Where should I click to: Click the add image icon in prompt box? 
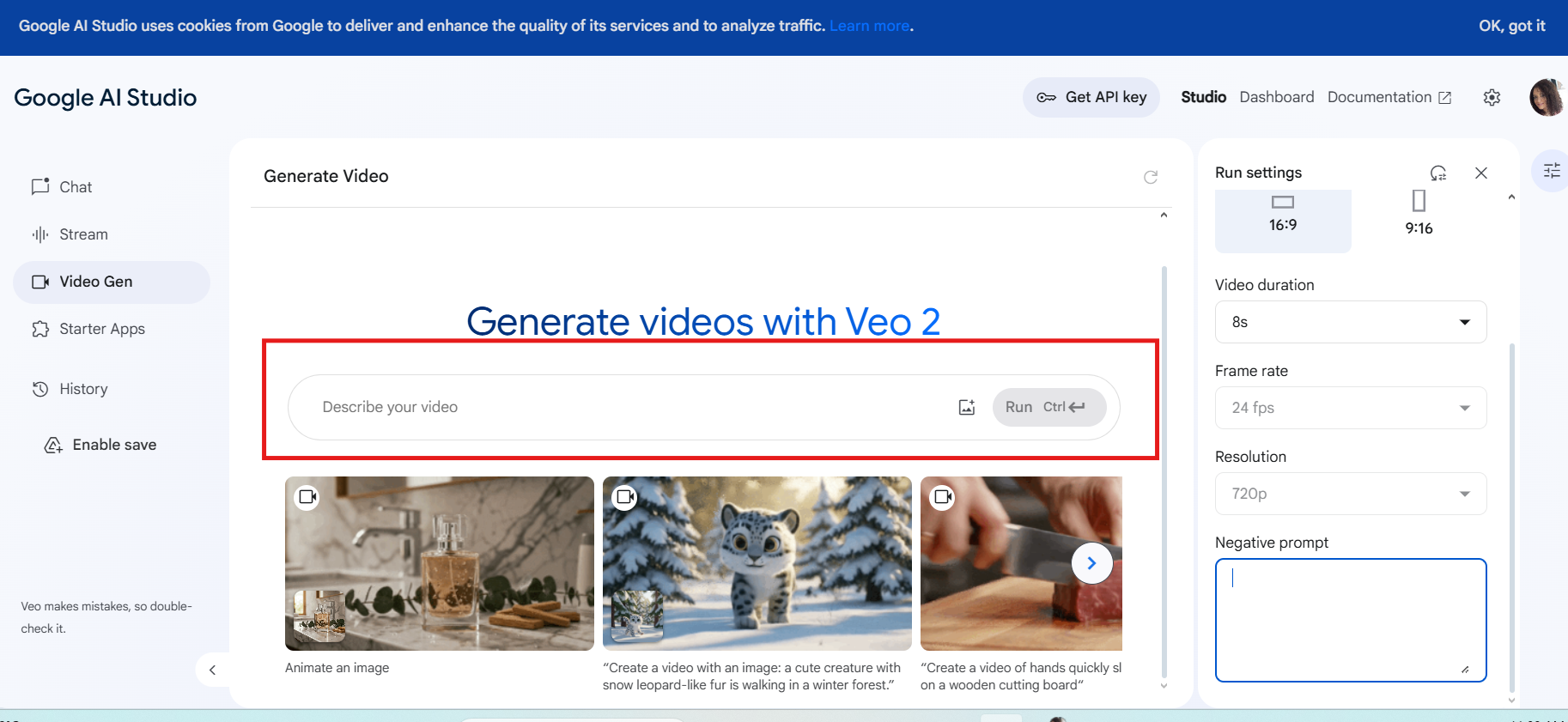tap(967, 408)
